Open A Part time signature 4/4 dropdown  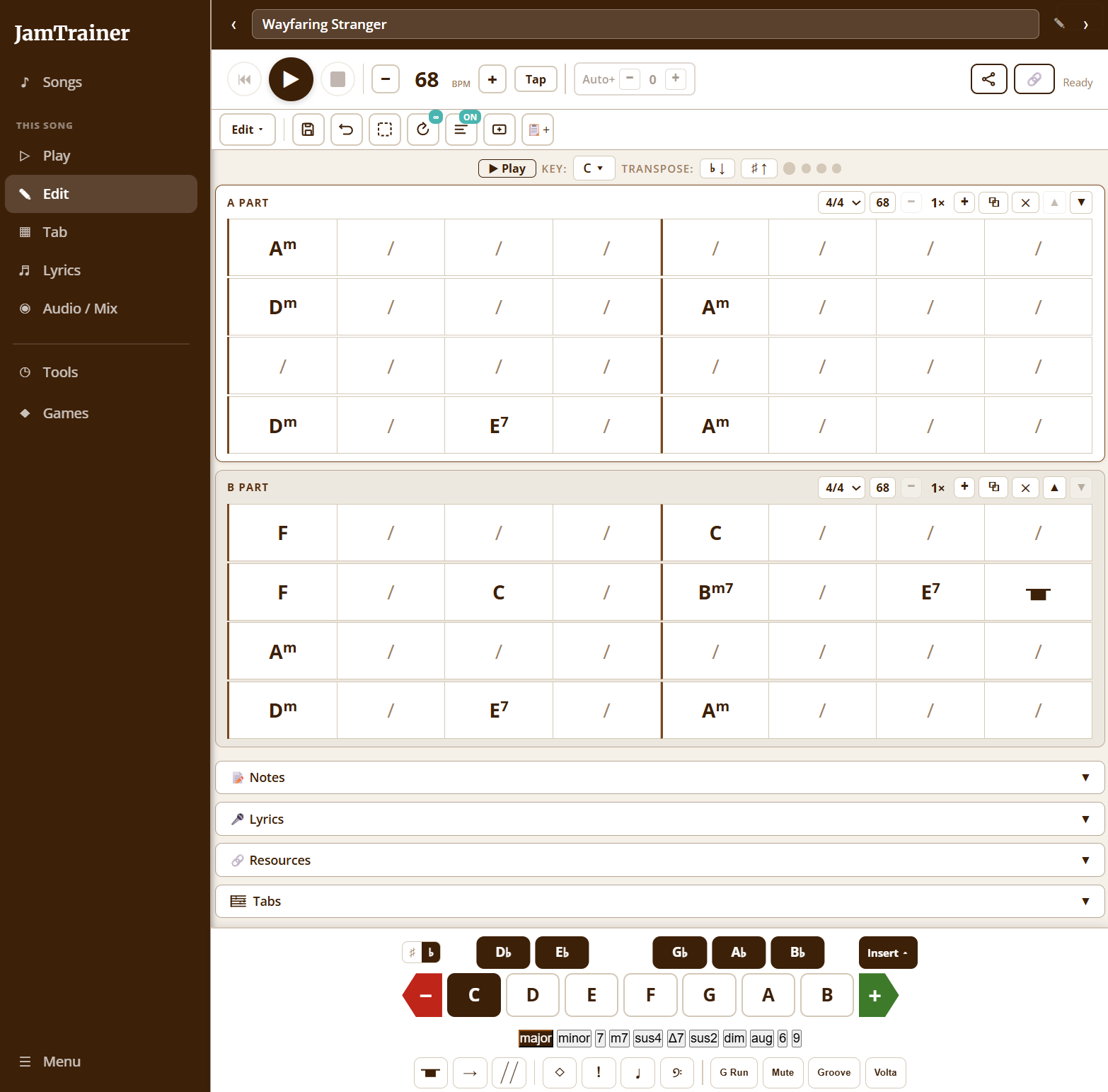841,202
